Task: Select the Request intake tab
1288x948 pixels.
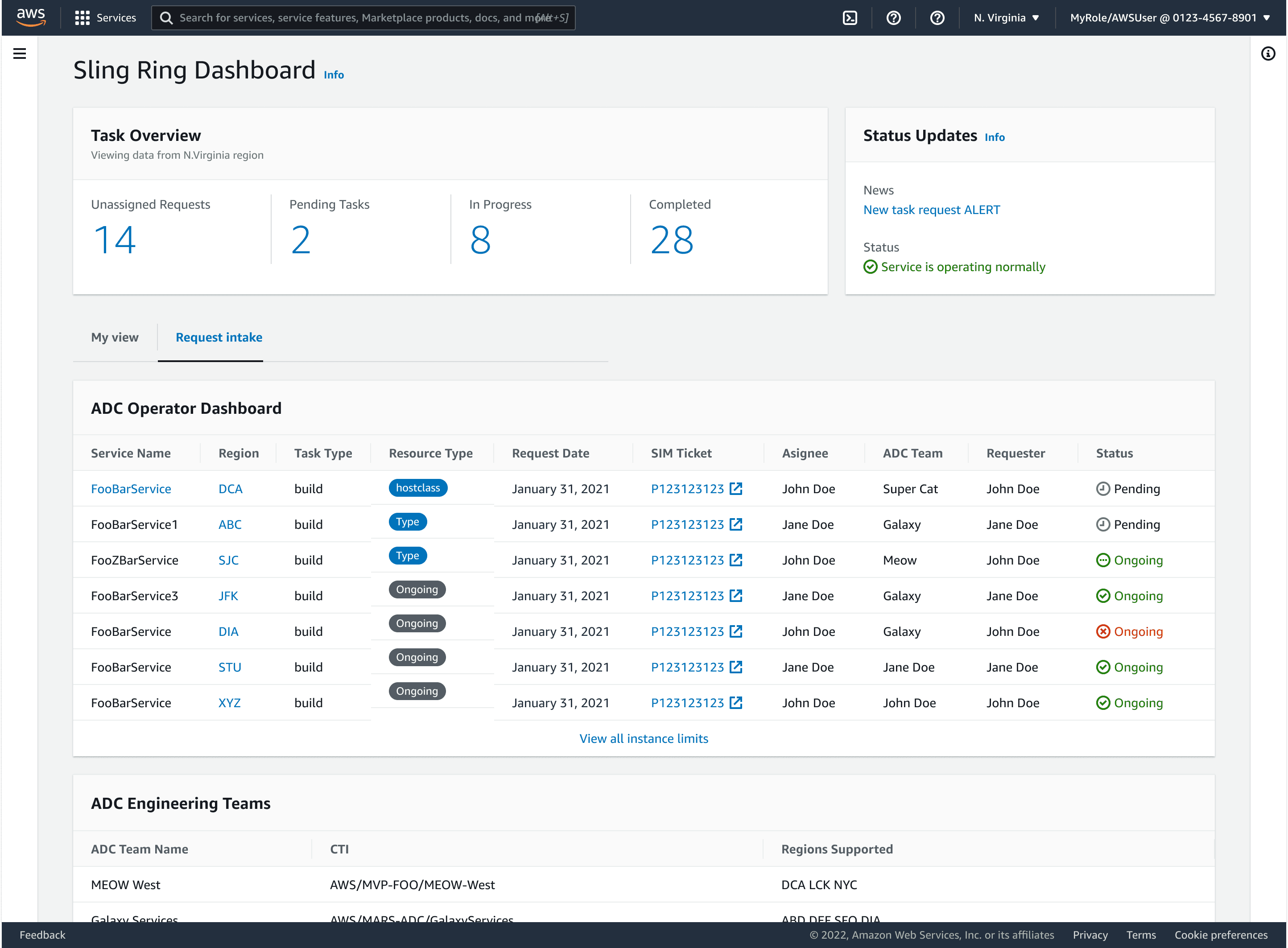Action: click(x=219, y=338)
